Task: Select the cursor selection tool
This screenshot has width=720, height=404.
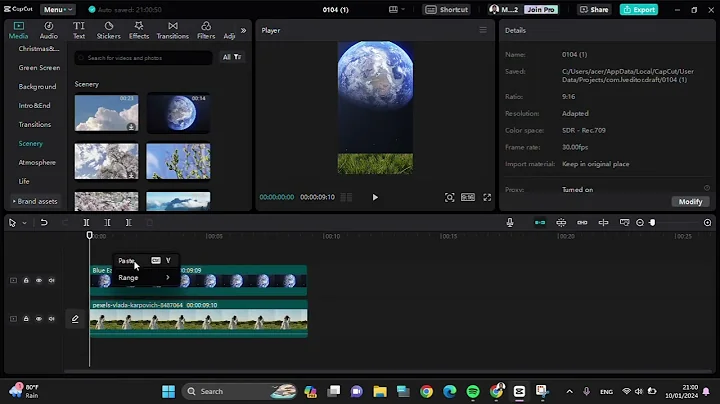Action: pyautogui.click(x=12, y=223)
